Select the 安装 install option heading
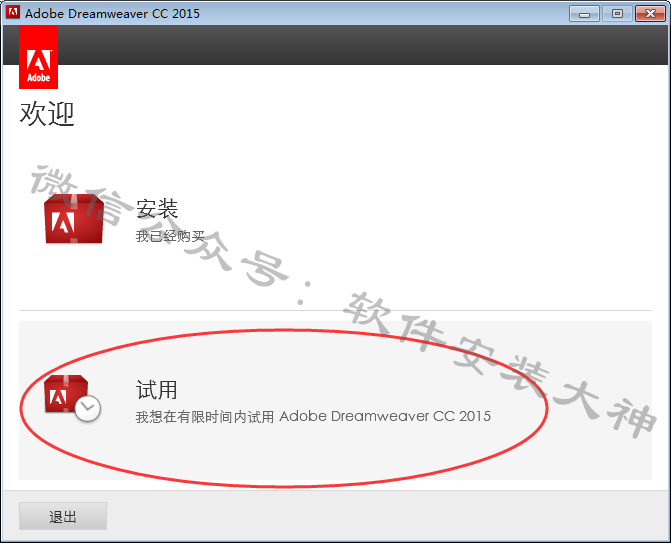Viewport: 671px width, 543px height. click(157, 209)
